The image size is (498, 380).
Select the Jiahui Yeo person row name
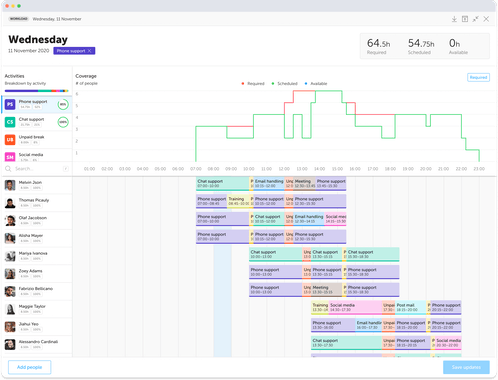[29, 324]
